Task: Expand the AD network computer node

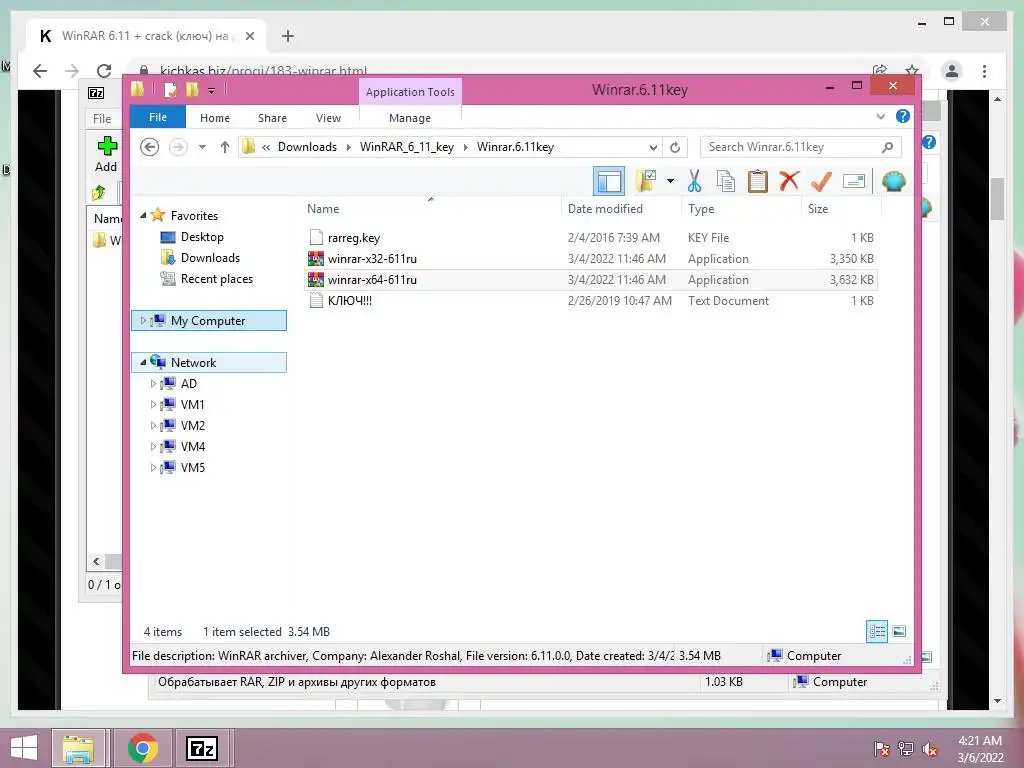Action: pos(153,383)
